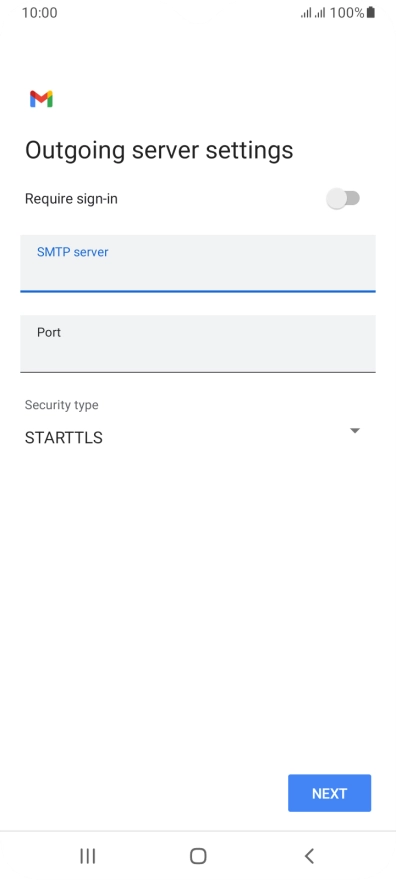Screen dimensions: 396x880
Task: Tap the Port label text
Action: tap(49, 332)
